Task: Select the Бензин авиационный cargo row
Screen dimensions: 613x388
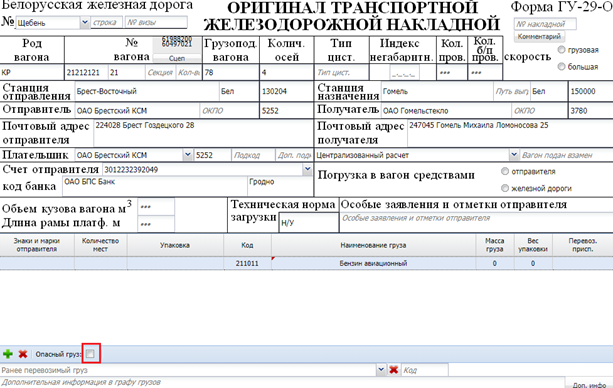Action: click(306, 263)
